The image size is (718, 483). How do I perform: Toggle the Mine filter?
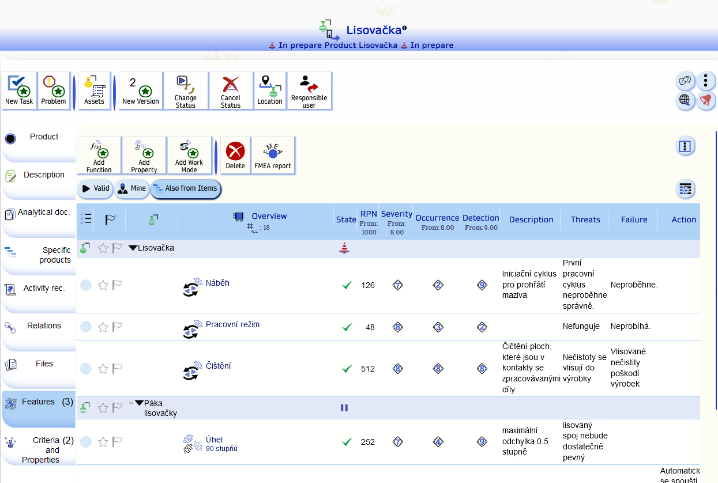click(132, 189)
